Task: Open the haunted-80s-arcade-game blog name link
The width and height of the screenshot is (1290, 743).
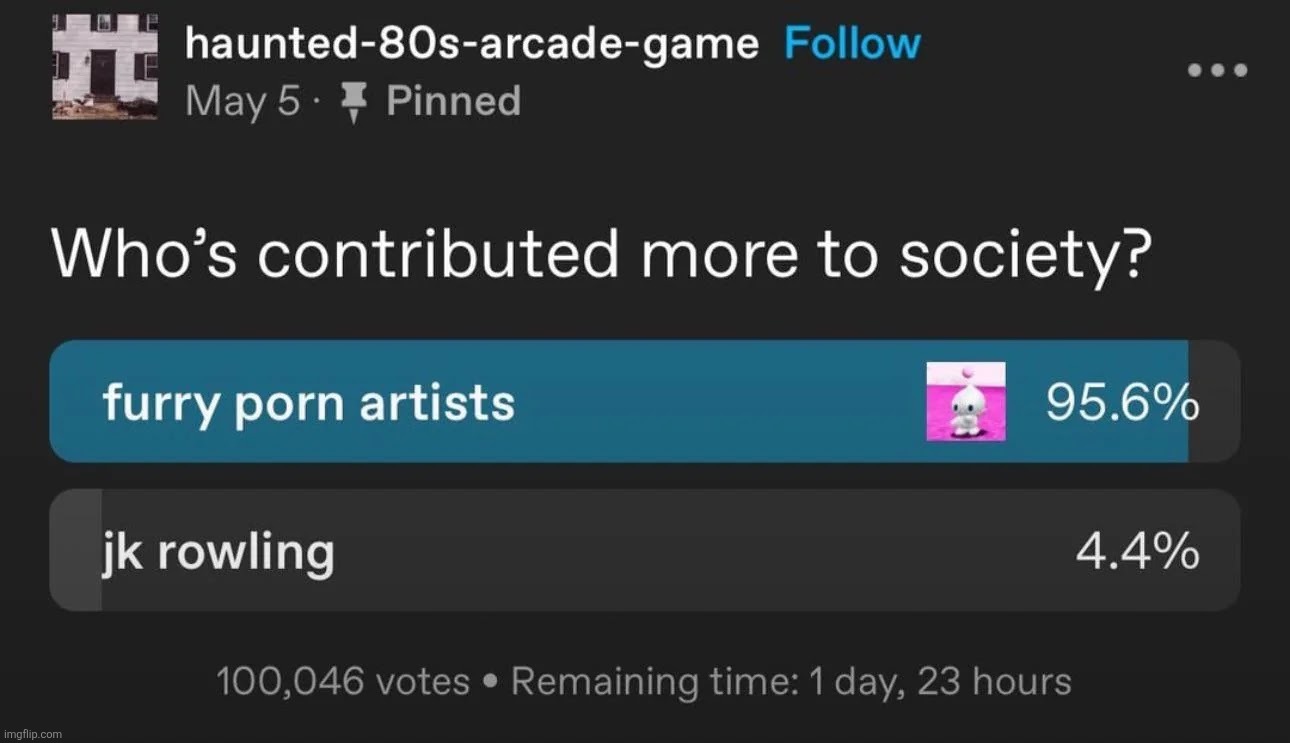Action: 472,45
